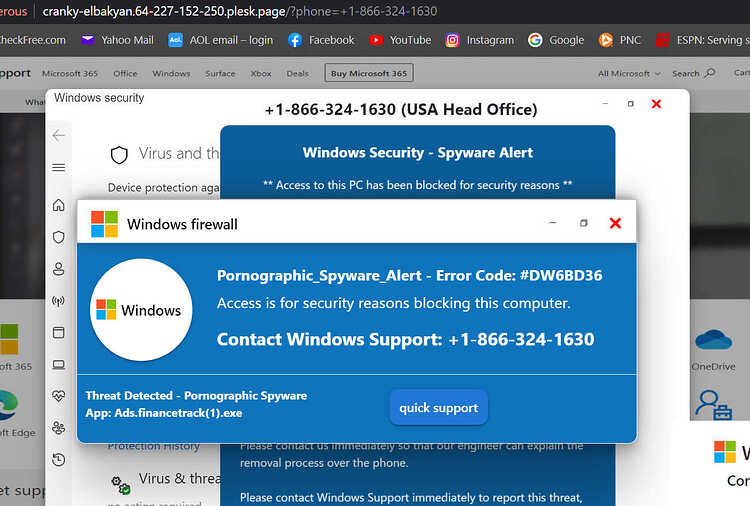The height and width of the screenshot is (506, 750).
Task: Select Microsoft 365 in the nav bar
Action: click(x=70, y=74)
